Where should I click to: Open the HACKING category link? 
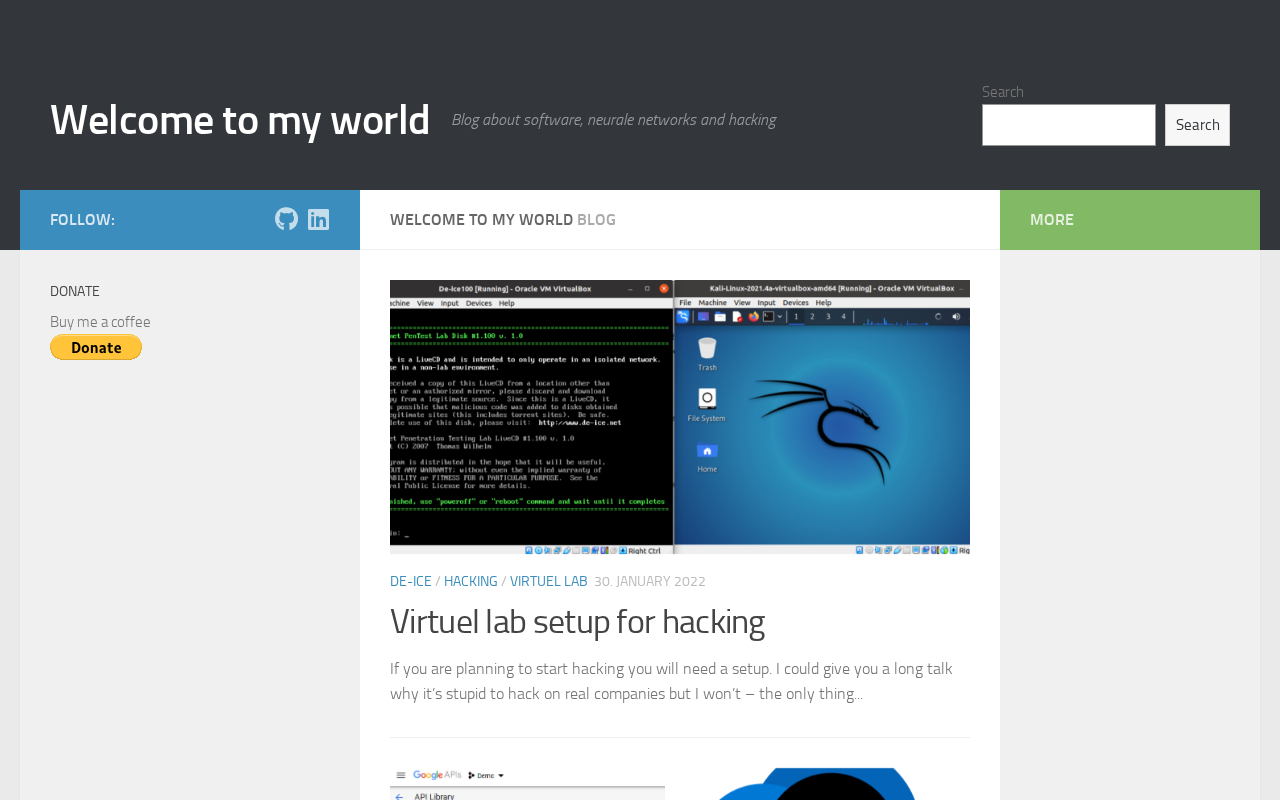click(x=471, y=582)
